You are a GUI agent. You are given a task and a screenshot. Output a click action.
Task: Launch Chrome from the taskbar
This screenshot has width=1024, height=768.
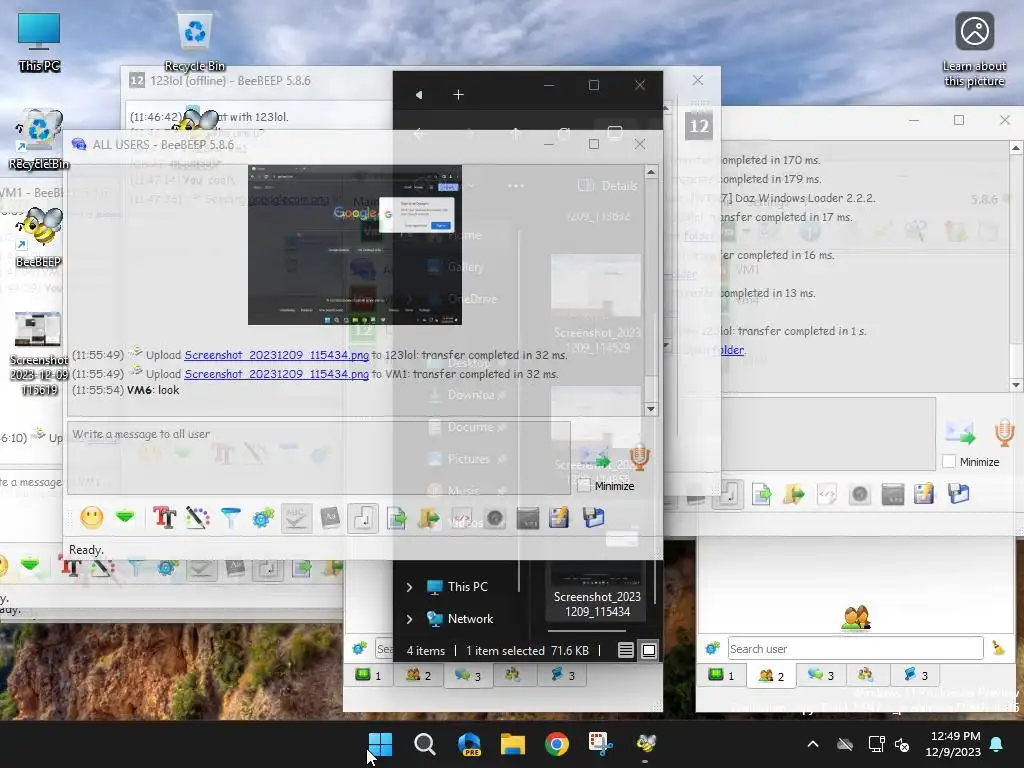[556, 744]
